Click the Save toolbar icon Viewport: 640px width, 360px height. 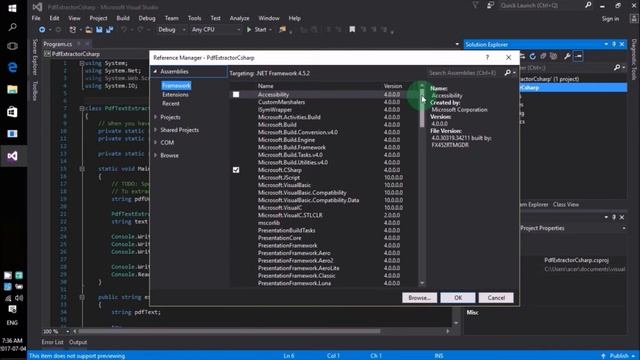[x=99, y=29]
